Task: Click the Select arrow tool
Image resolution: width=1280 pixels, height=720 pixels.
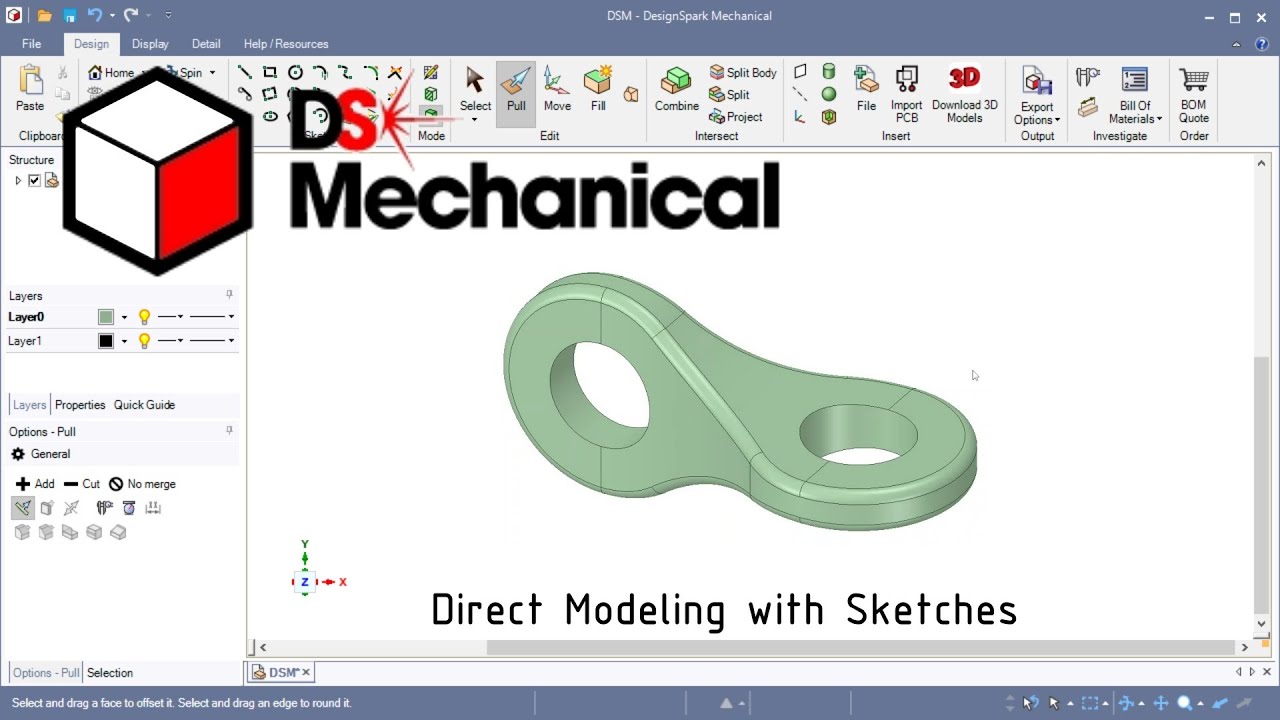Action: pos(475,88)
